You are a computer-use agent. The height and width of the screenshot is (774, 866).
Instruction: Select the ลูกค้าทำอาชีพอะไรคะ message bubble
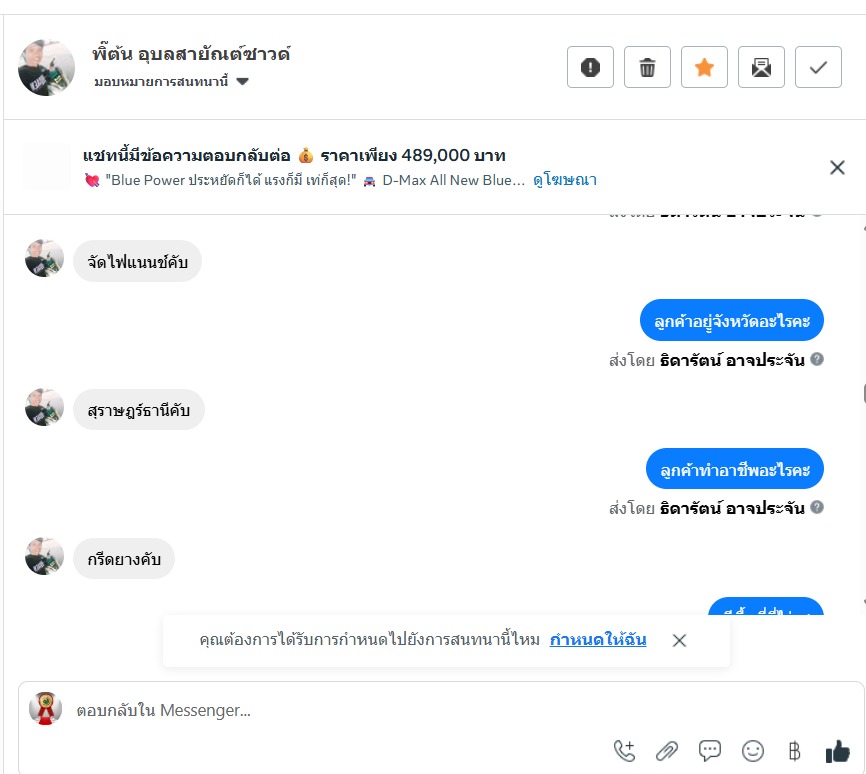[735, 469]
